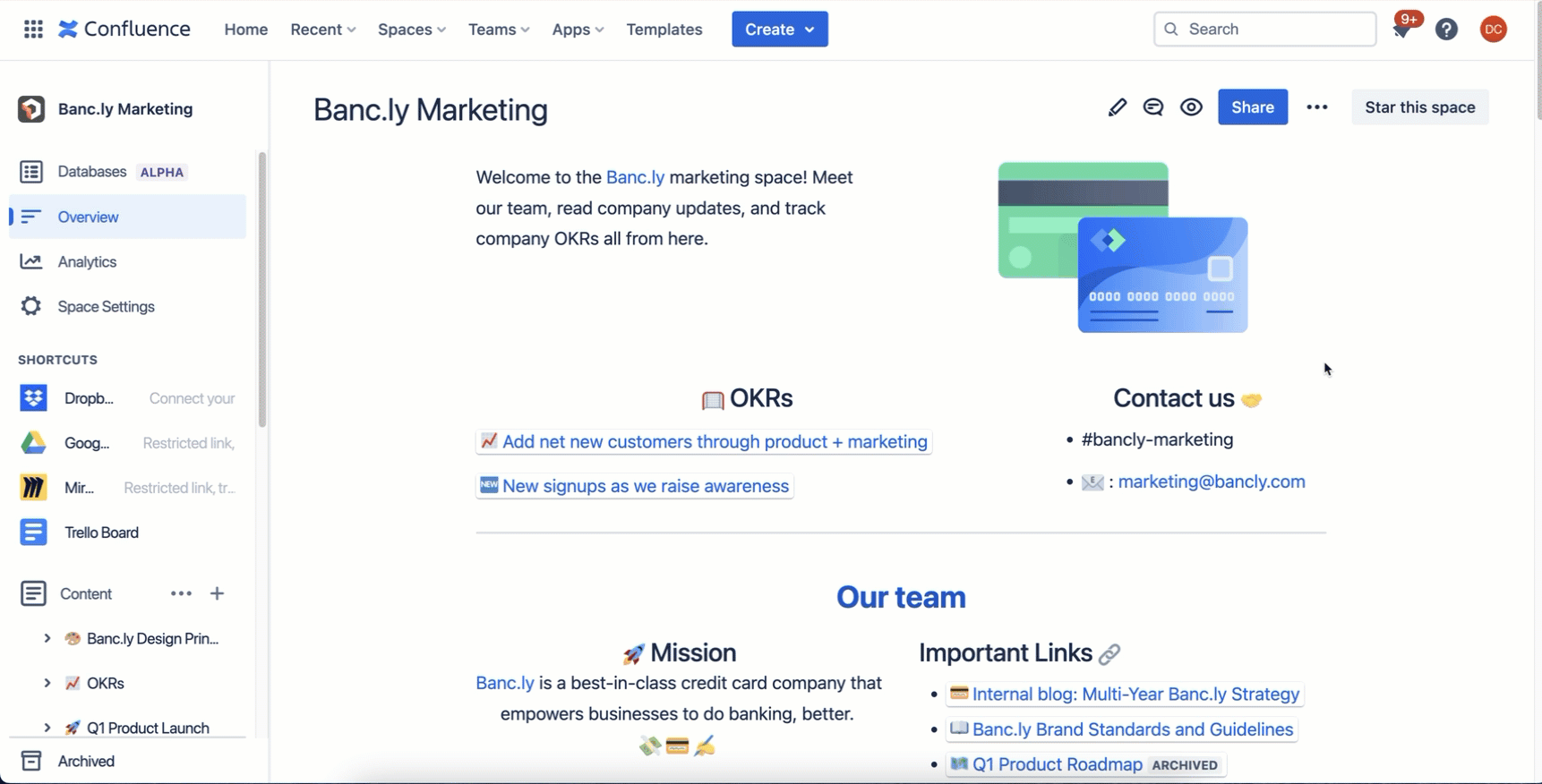Viewport: 1542px width, 784px height.
Task: Open the Miro shortcut
Action: [x=127, y=488]
